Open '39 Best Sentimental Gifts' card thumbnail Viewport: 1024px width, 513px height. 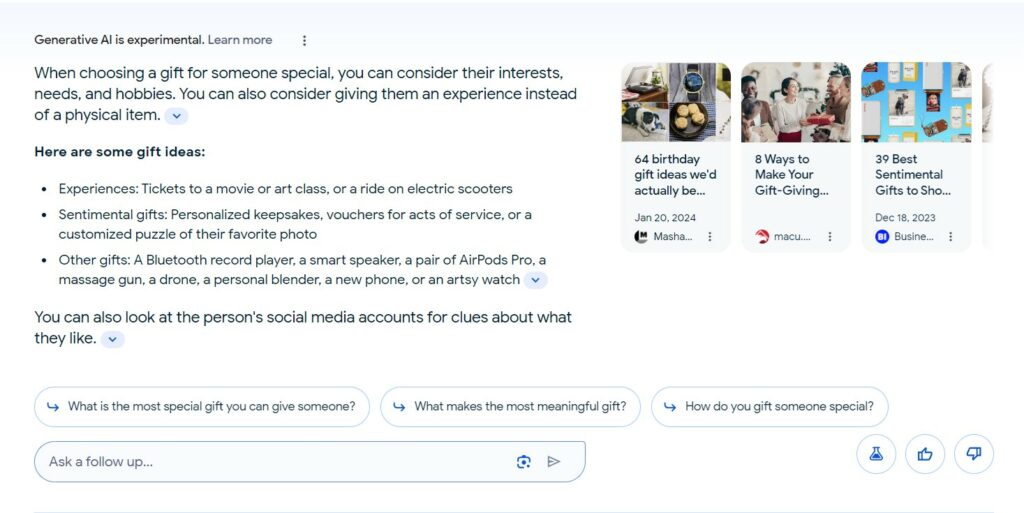point(916,102)
